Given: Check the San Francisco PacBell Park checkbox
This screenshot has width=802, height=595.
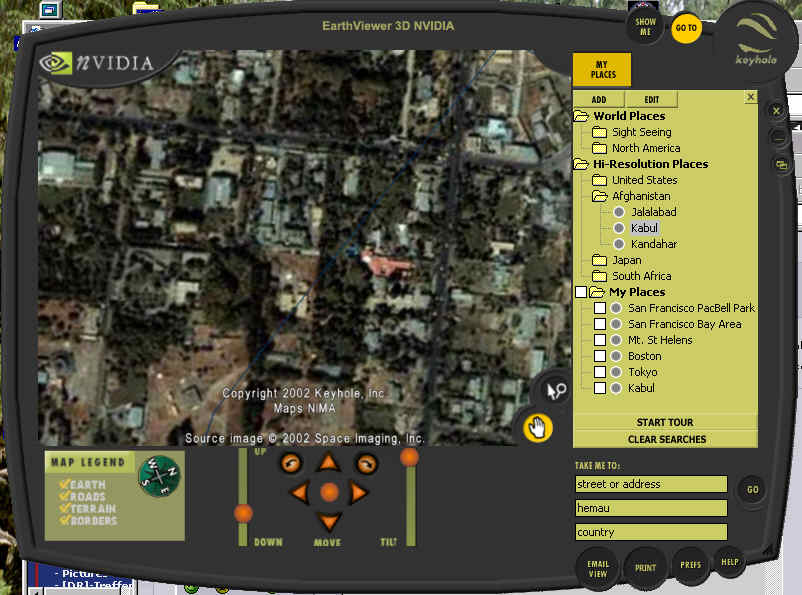Looking at the screenshot, I should tap(600, 308).
